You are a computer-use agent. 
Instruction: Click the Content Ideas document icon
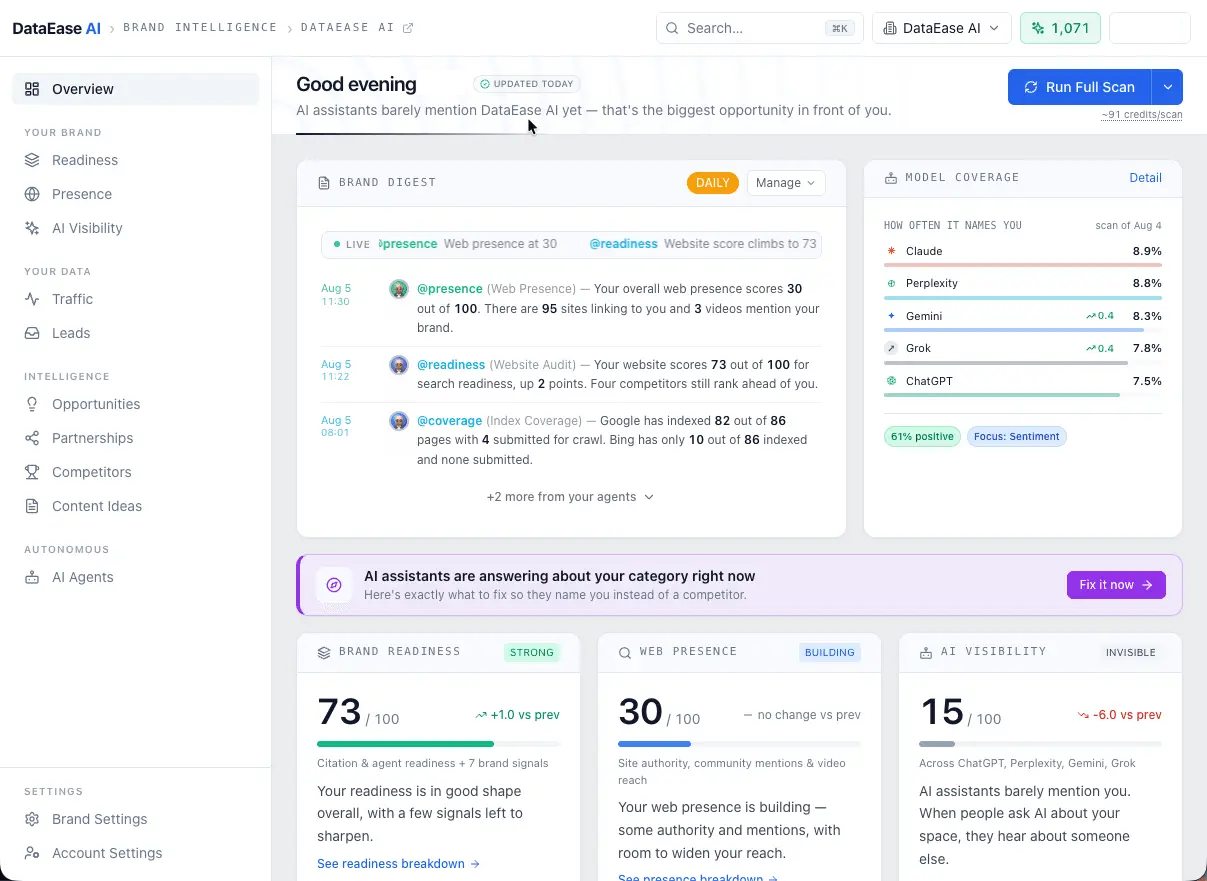pos(32,506)
